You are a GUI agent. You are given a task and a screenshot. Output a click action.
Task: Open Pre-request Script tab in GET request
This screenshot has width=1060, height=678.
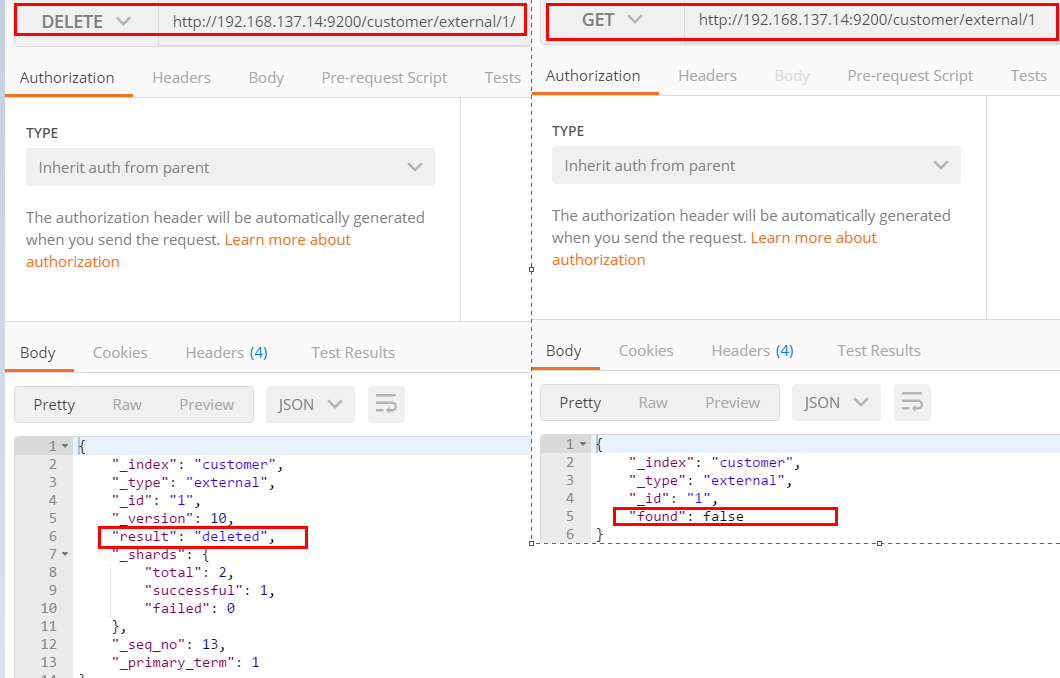[910, 76]
